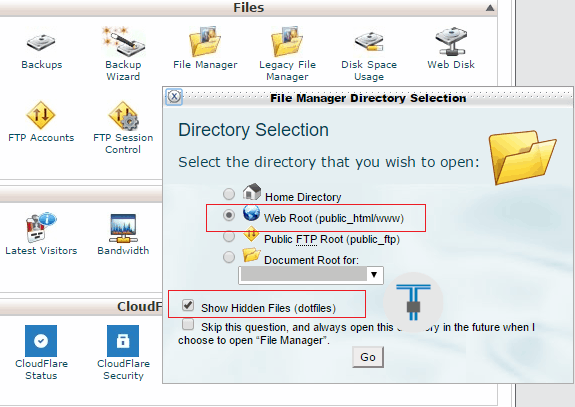Select the Document Root for radio button
The width and height of the screenshot is (575, 407).
click(x=229, y=257)
